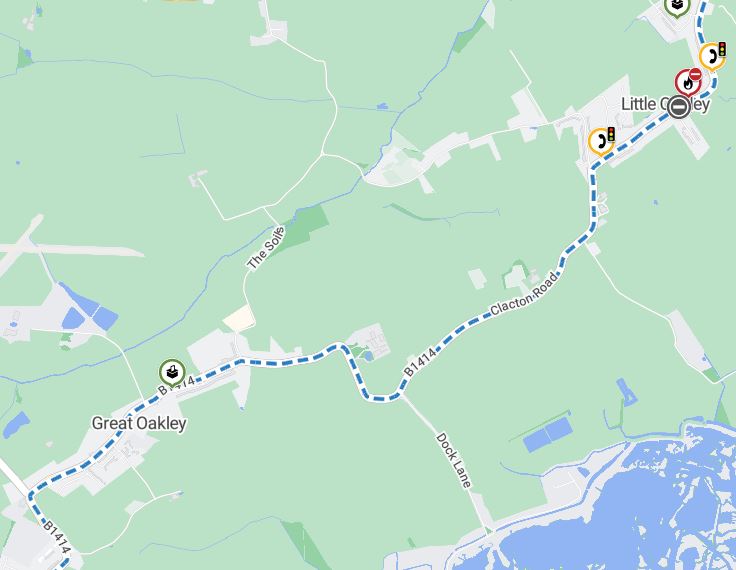Viewport: 736px width, 570px height.
Task: Click the pale cream field below The Soils
Action: pyautogui.click(x=239, y=318)
